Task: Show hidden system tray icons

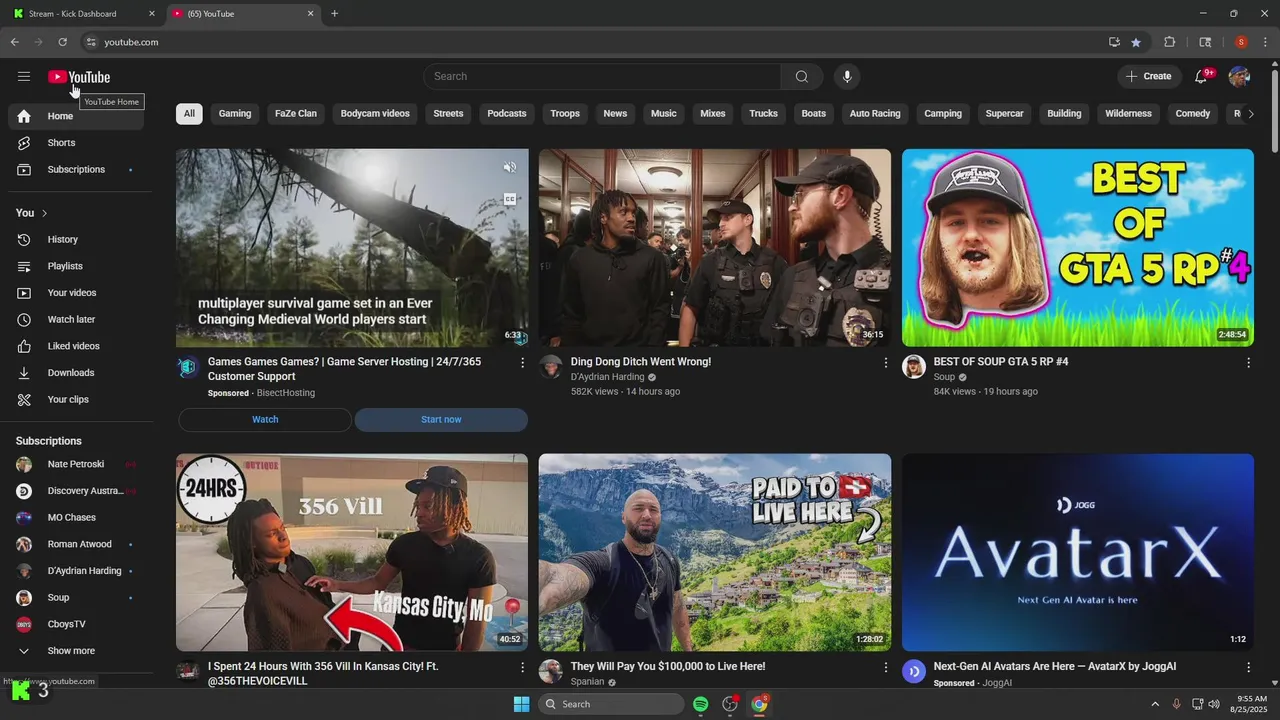Action: point(1155,704)
